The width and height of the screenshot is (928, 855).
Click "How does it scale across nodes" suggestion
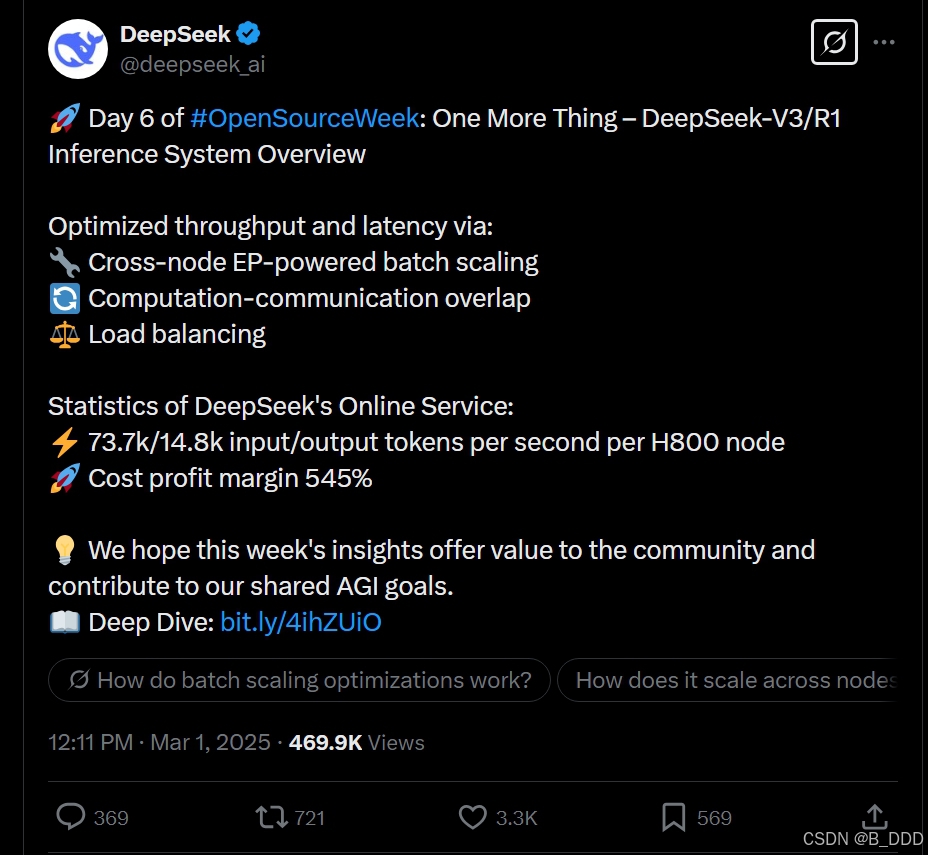click(733, 680)
